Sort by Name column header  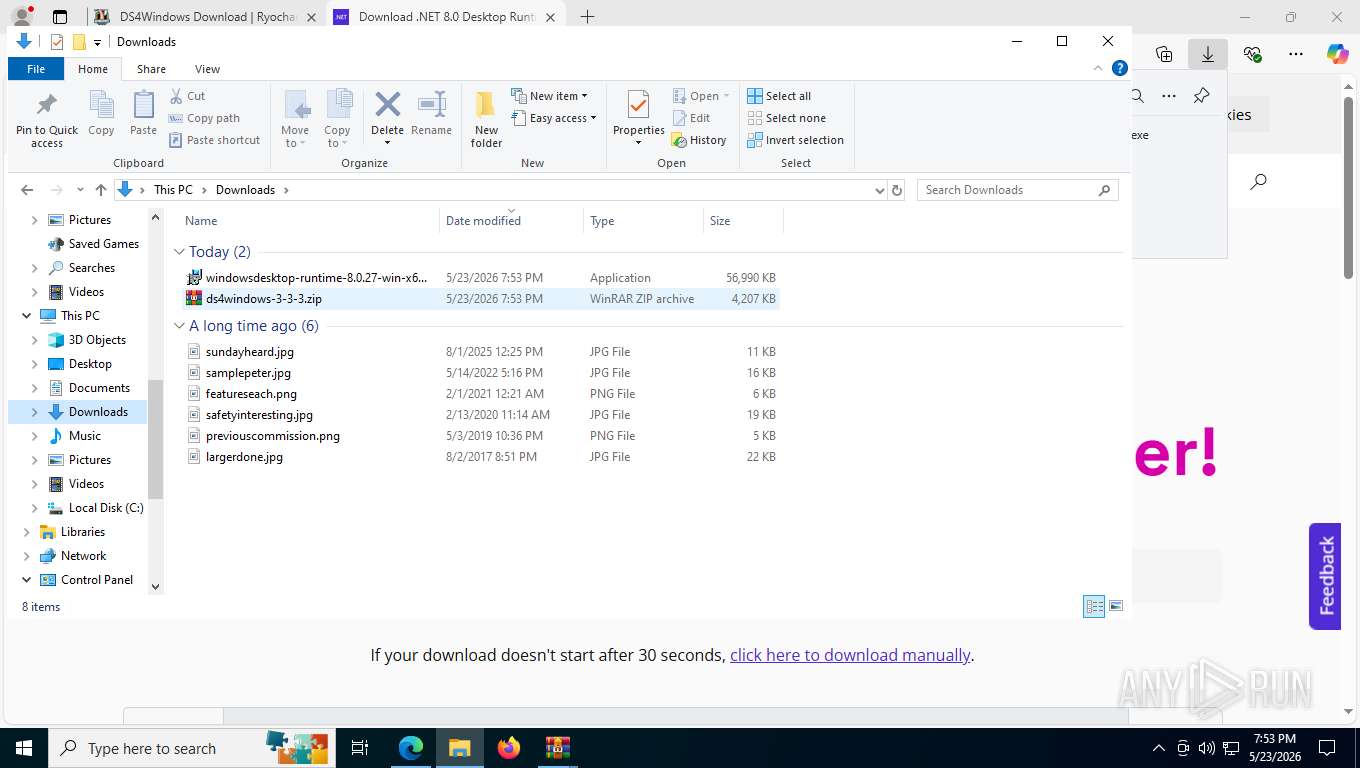(309, 221)
